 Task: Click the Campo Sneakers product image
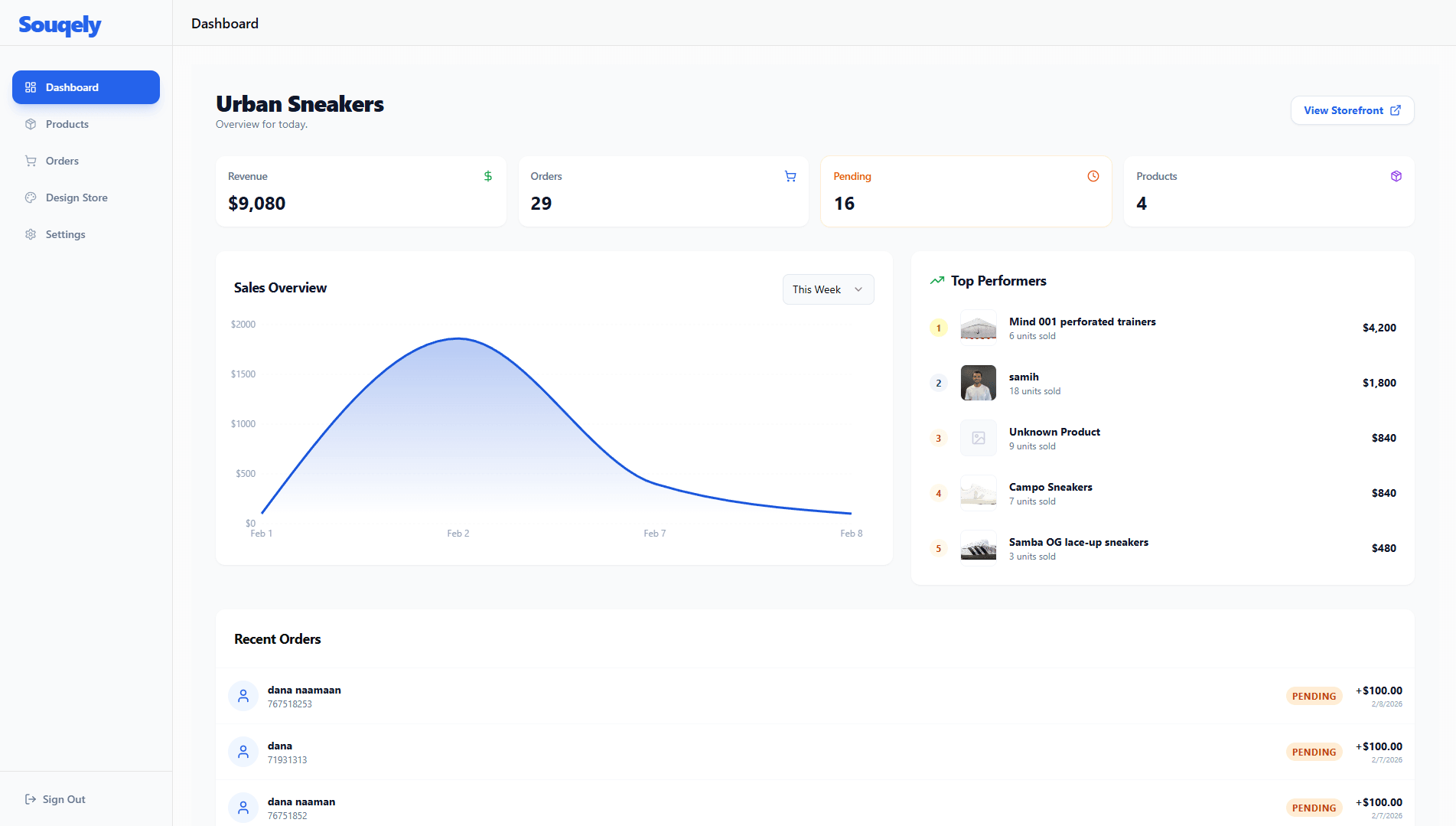[978, 493]
